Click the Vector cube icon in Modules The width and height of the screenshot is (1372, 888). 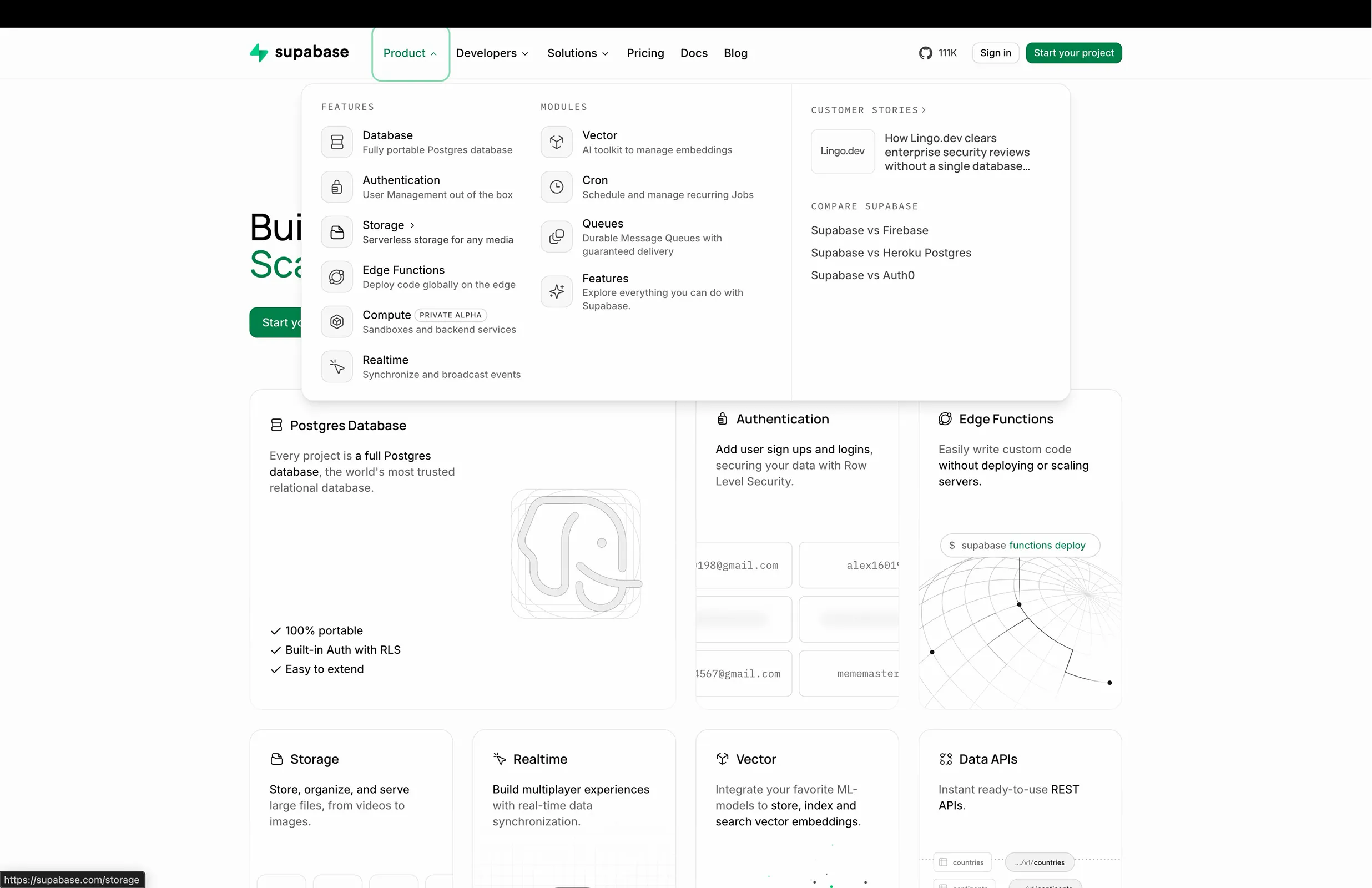coord(556,142)
